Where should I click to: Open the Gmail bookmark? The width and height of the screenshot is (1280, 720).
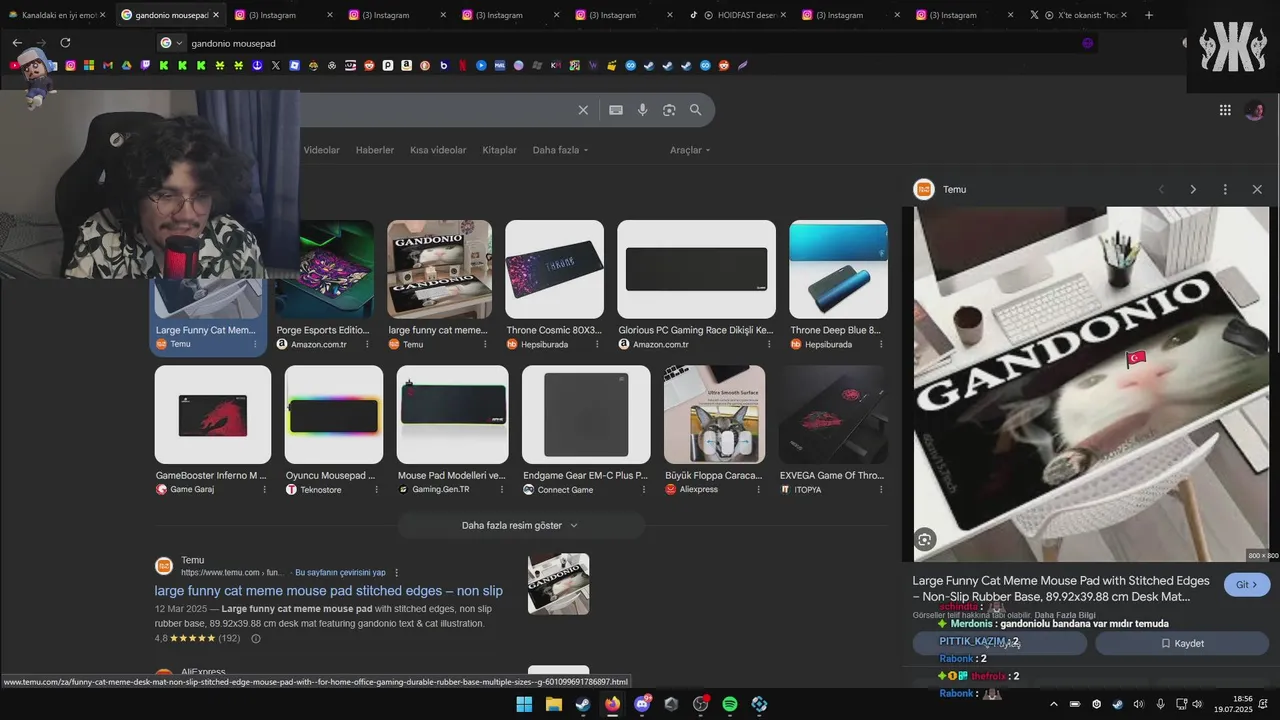[108, 65]
